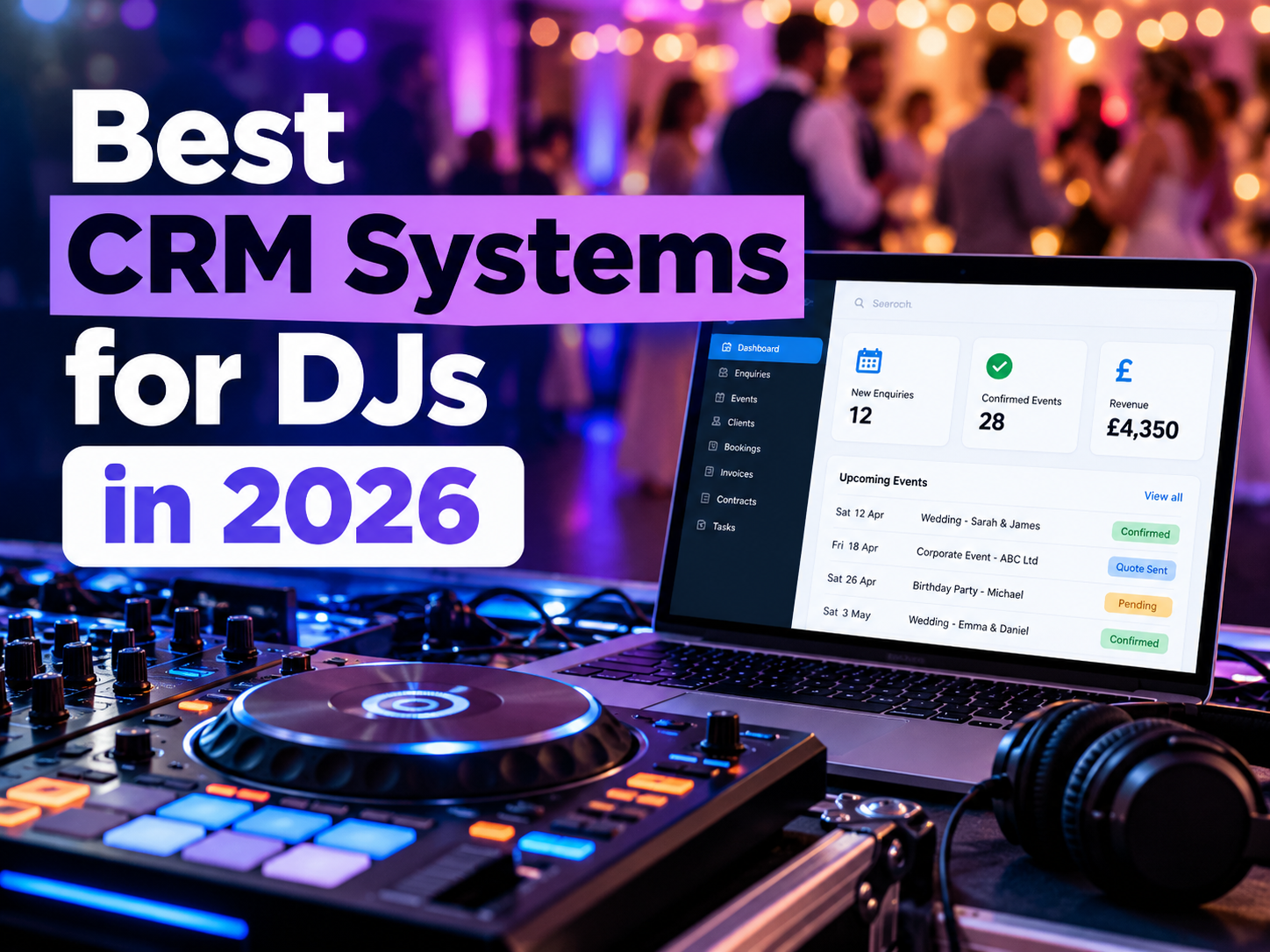
Task: Click the Pending status badge
Action: click(1138, 604)
